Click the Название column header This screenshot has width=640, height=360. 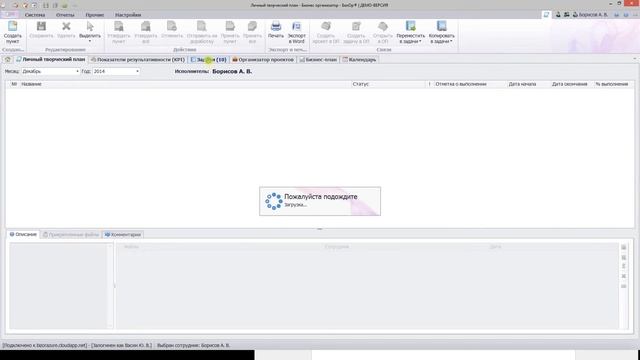tap(186, 84)
